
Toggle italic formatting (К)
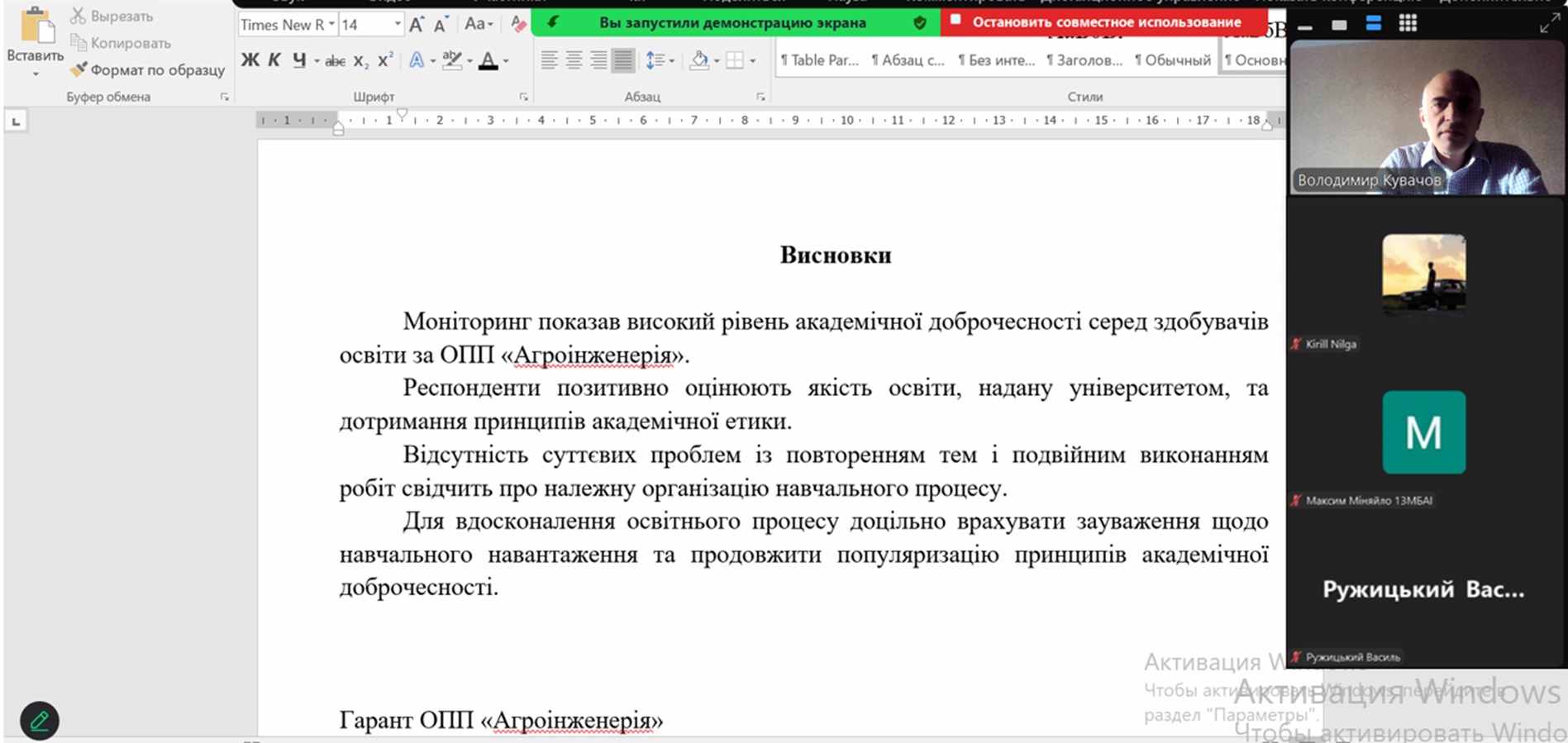[274, 60]
